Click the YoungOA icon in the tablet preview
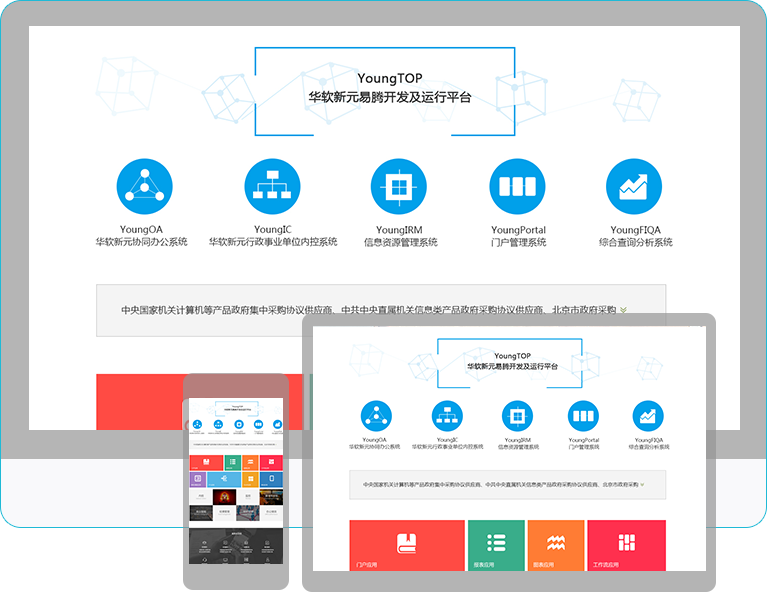The image size is (767, 592). (377, 416)
